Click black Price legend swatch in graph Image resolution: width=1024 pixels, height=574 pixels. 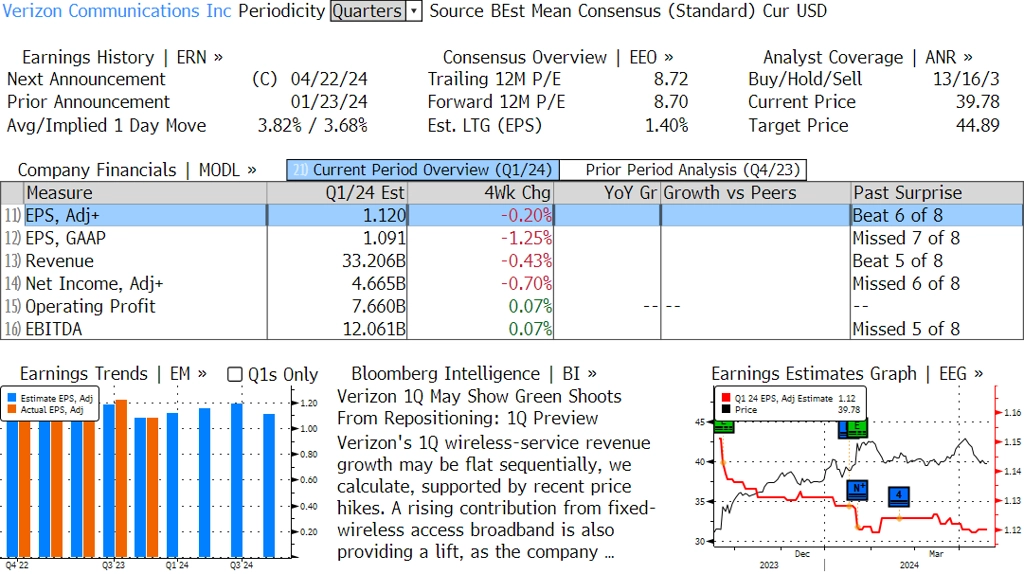[726, 409]
